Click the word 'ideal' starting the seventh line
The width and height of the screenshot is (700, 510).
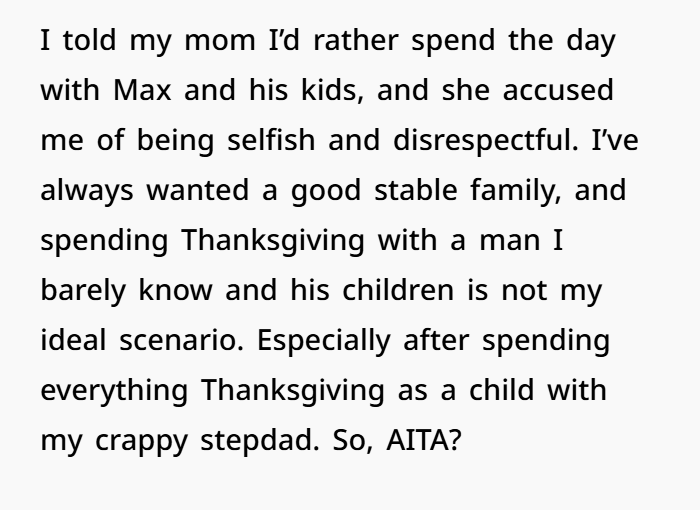click(73, 340)
